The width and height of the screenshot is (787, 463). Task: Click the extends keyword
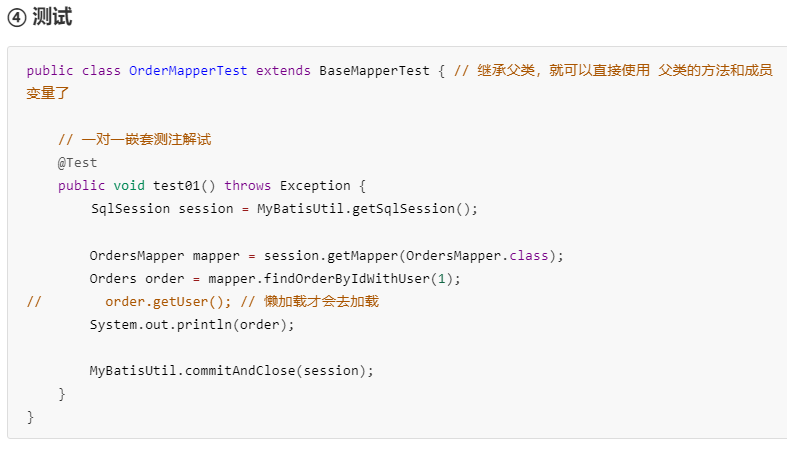(x=283, y=71)
